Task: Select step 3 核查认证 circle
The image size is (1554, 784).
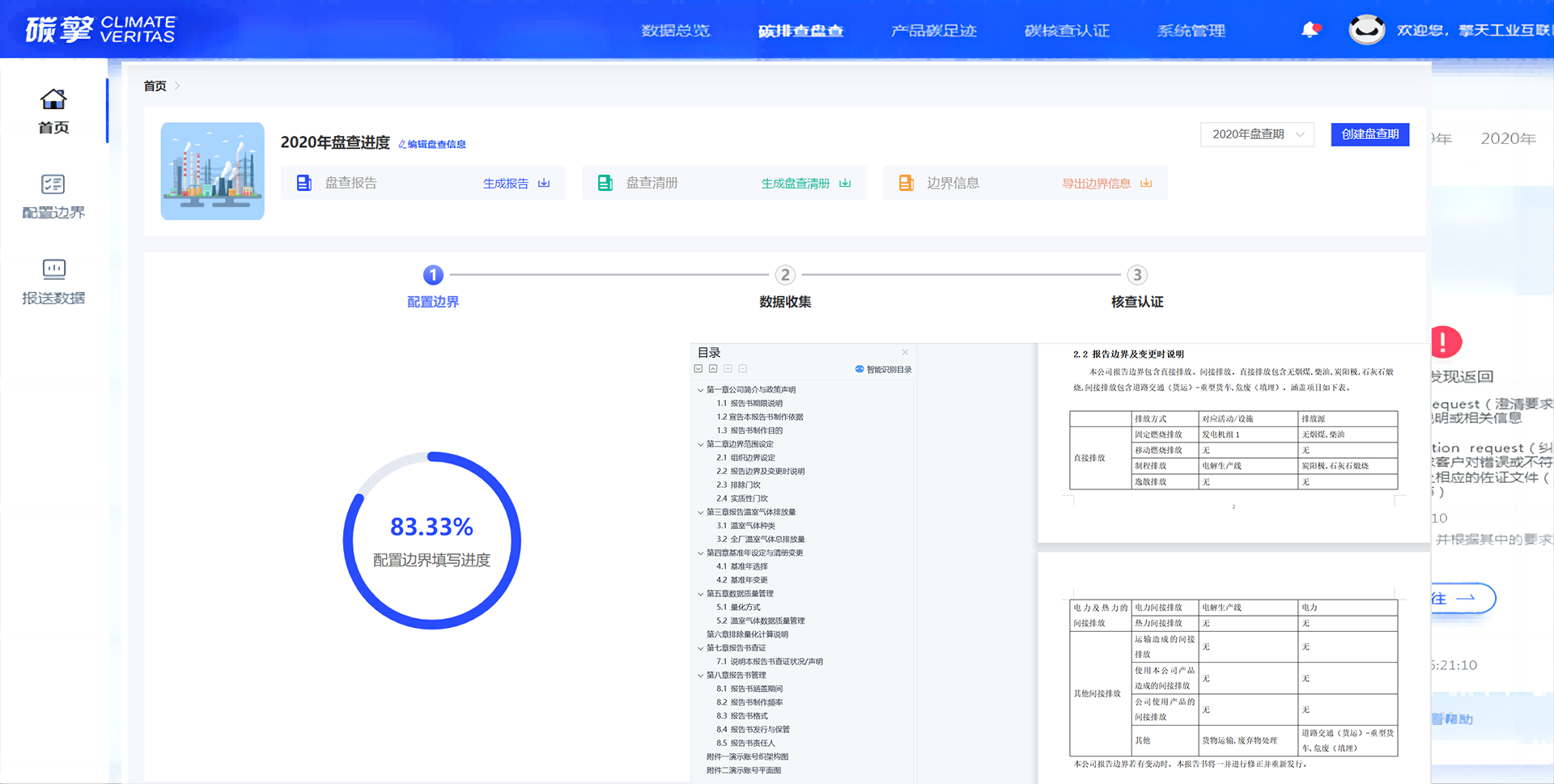Action: (1137, 275)
